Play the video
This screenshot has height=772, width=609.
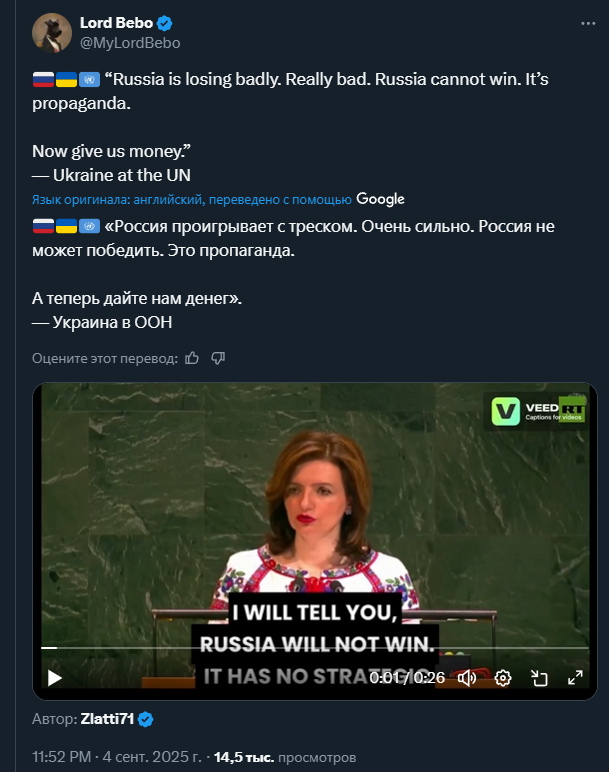54,678
